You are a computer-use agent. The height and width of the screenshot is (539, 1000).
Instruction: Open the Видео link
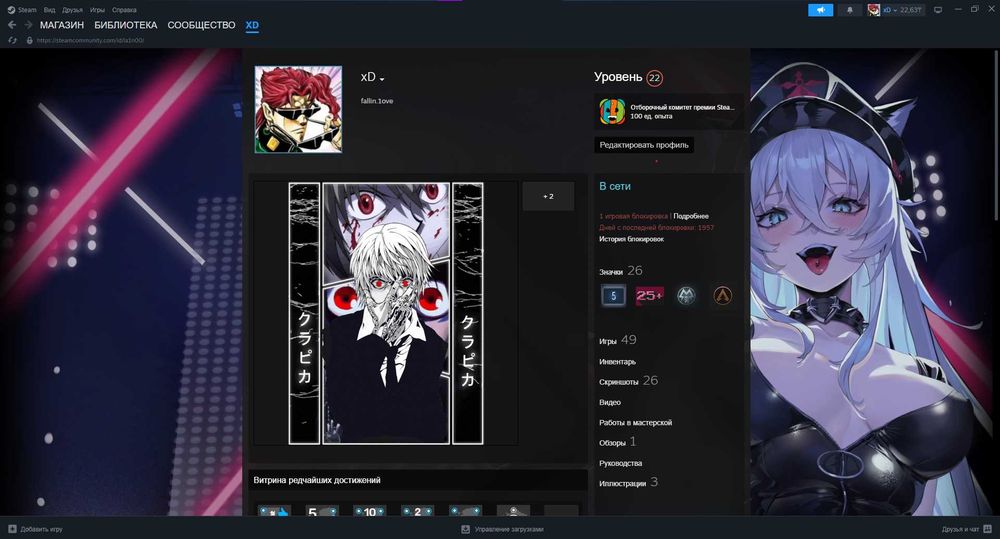click(610, 402)
